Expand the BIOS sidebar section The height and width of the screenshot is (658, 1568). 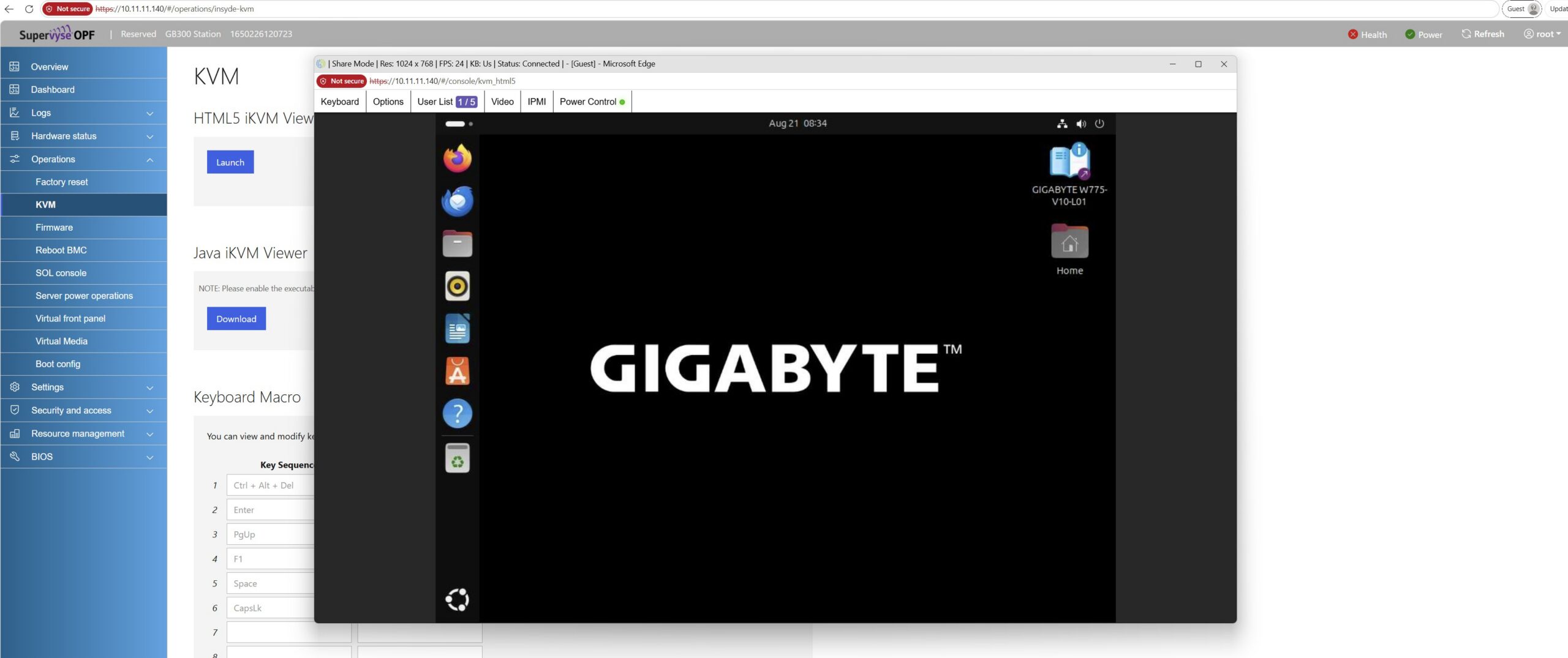point(83,457)
